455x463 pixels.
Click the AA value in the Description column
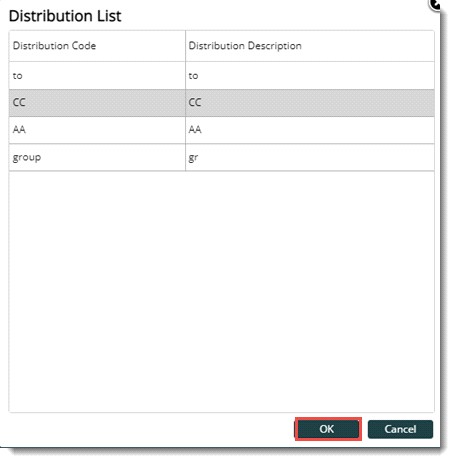point(310,130)
